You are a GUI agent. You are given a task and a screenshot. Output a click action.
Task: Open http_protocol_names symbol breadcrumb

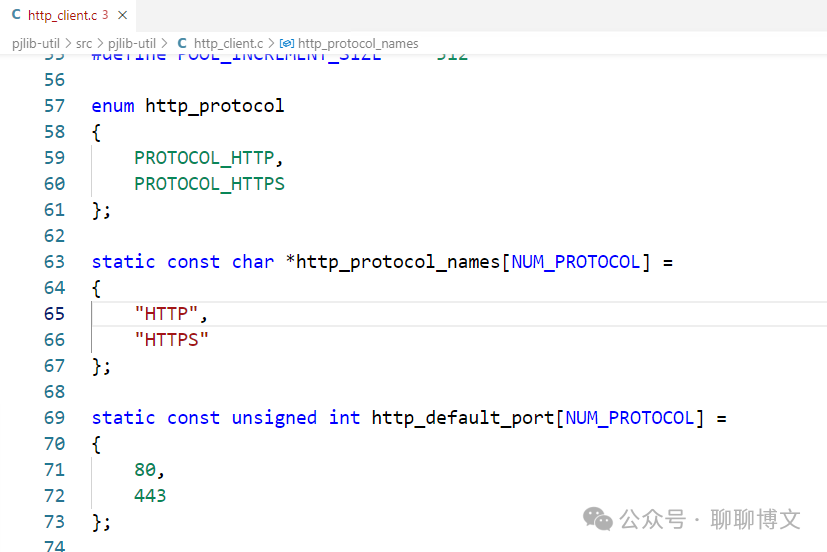click(x=358, y=43)
